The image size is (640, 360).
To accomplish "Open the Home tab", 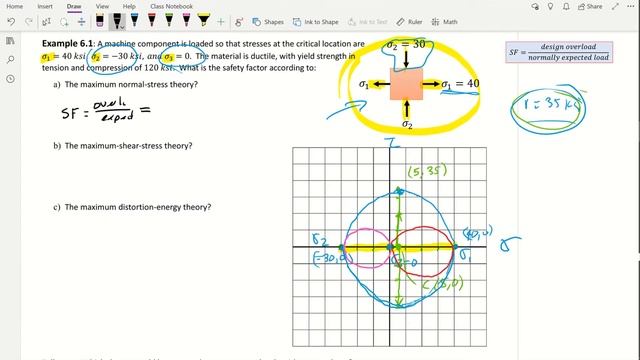I will click(x=15, y=7).
